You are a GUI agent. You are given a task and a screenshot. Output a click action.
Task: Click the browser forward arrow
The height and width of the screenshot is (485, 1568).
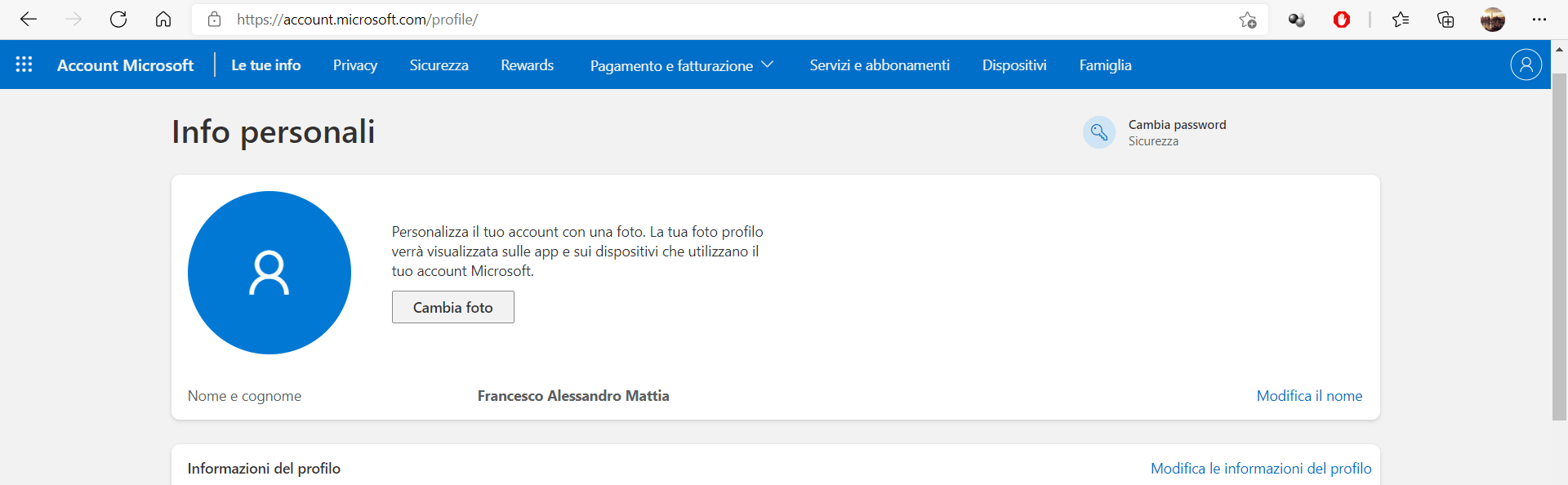pos(73,20)
